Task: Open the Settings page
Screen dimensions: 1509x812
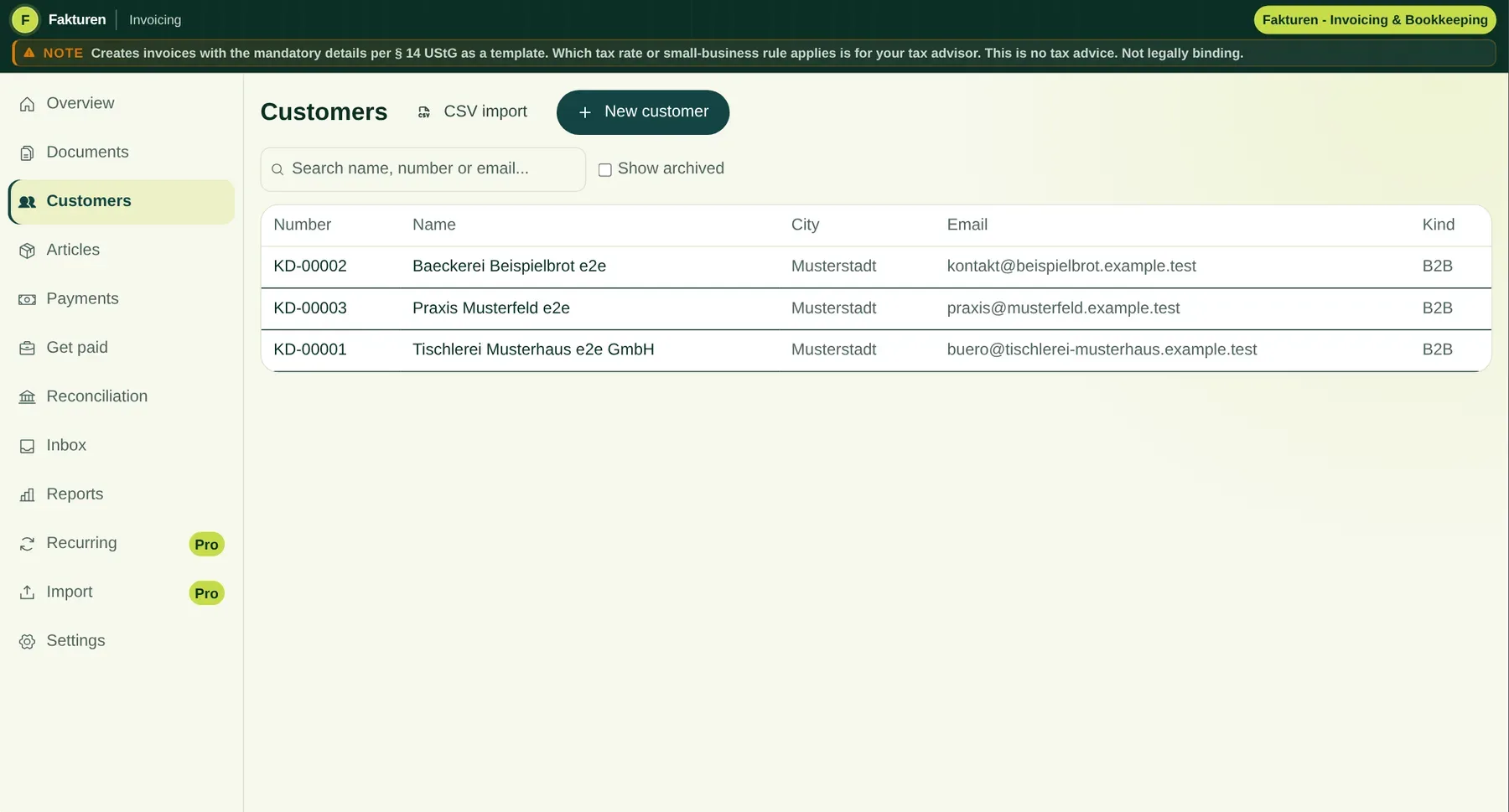Action: click(x=121, y=640)
